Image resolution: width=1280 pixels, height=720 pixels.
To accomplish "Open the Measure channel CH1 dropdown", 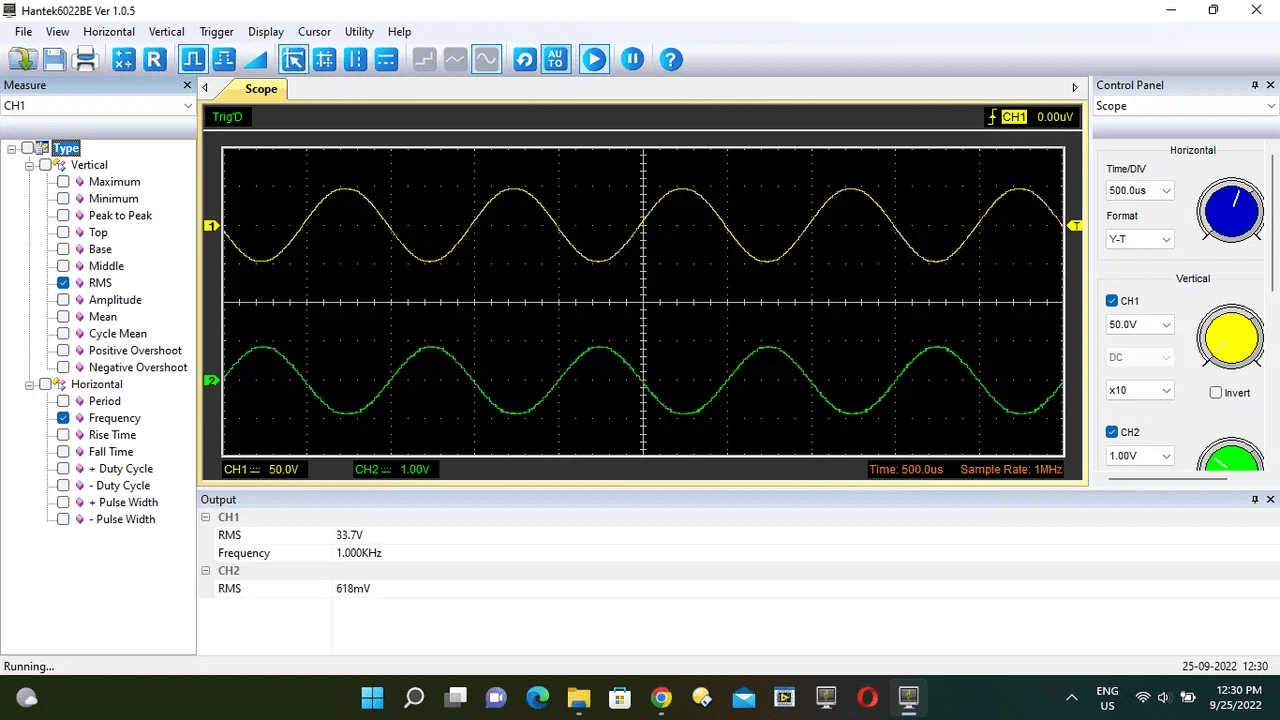I will click(98, 106).
